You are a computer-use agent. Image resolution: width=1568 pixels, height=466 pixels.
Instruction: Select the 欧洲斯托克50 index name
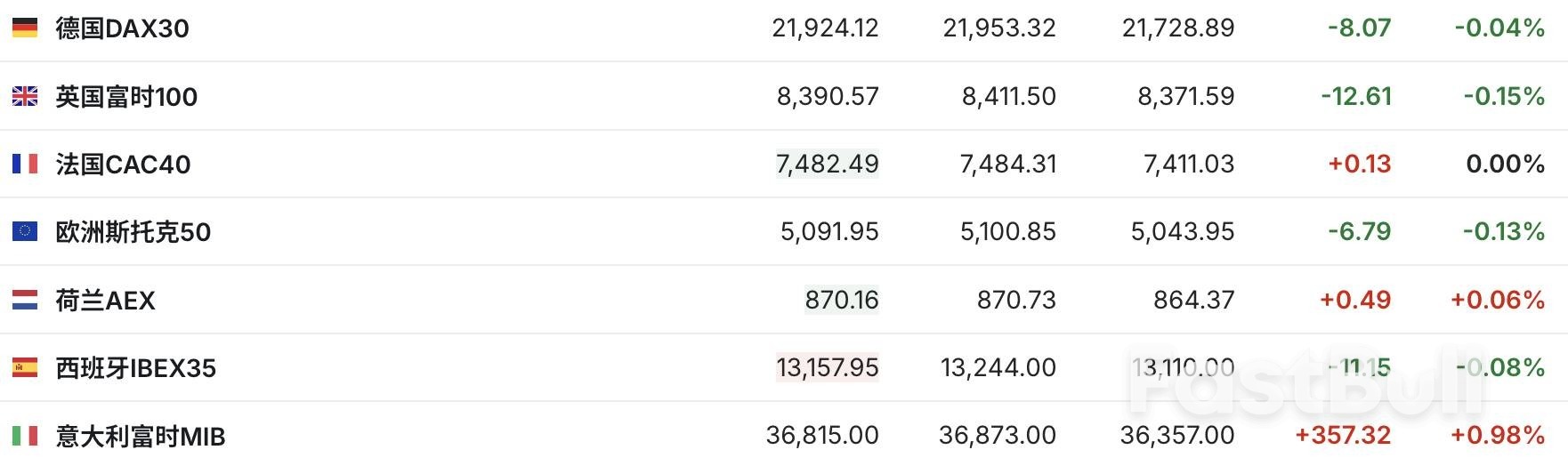point(133,232)
